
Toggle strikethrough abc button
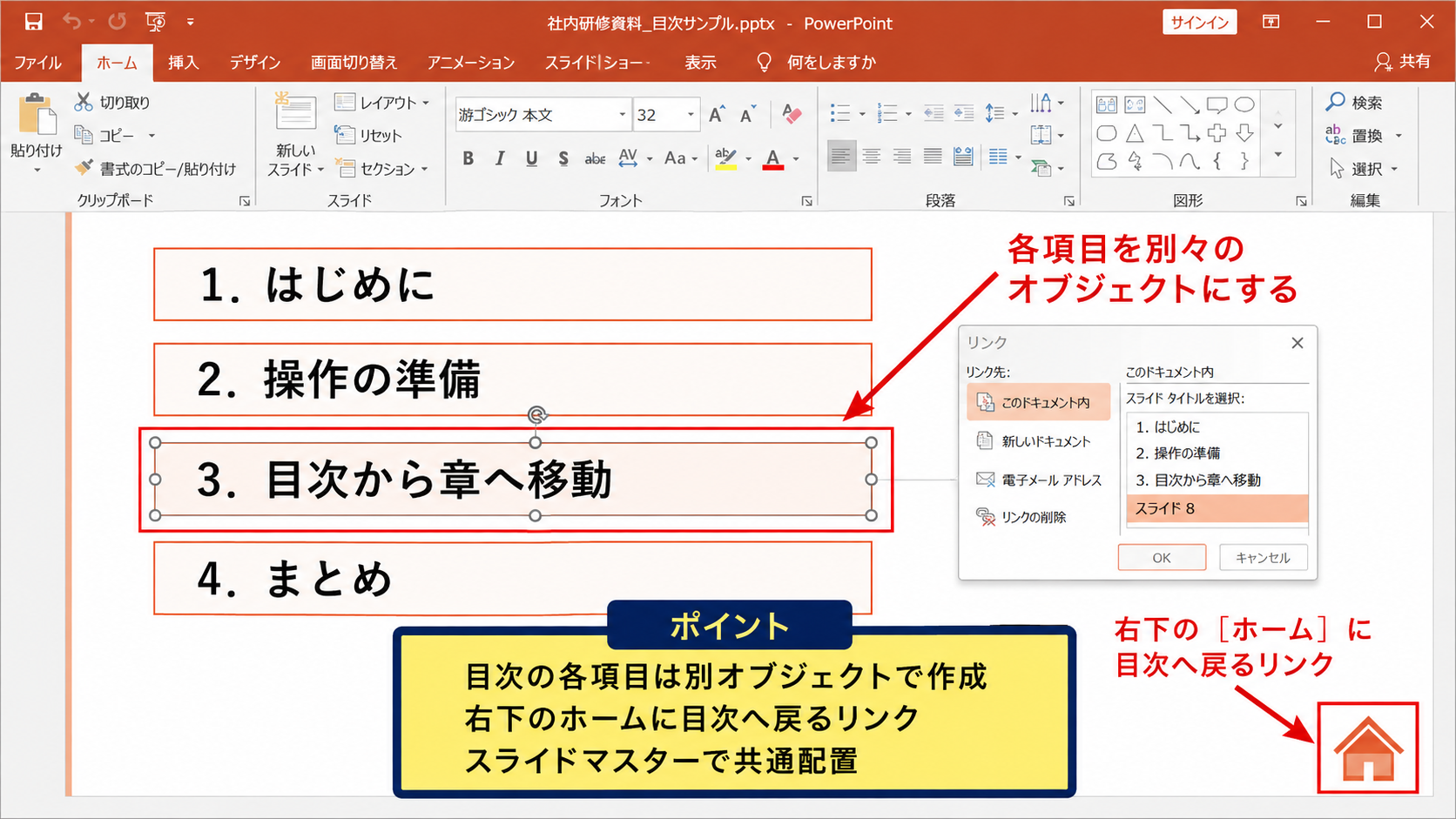click(x=595, y=158)
